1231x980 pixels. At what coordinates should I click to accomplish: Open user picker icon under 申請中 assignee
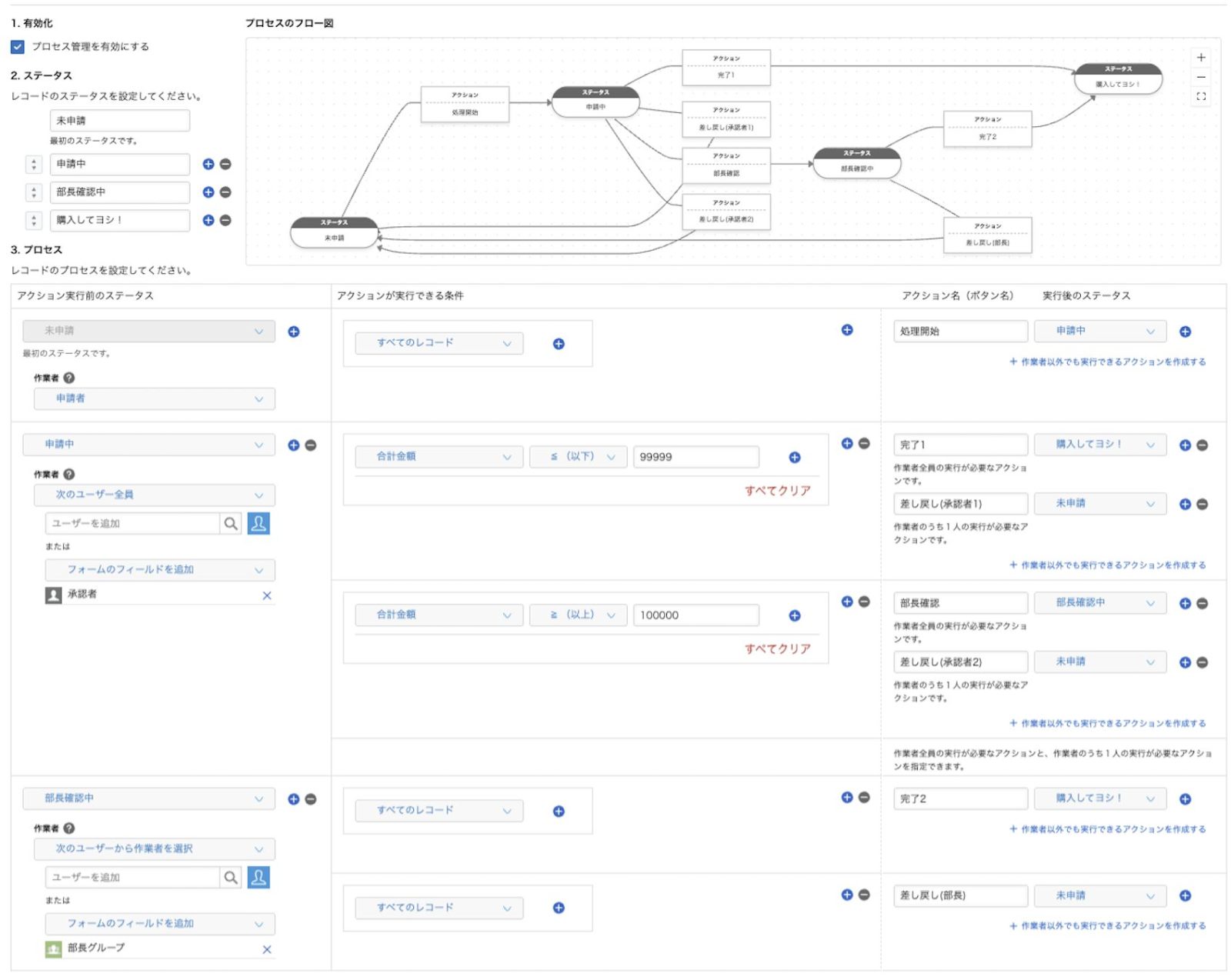(x=259, y=524)
